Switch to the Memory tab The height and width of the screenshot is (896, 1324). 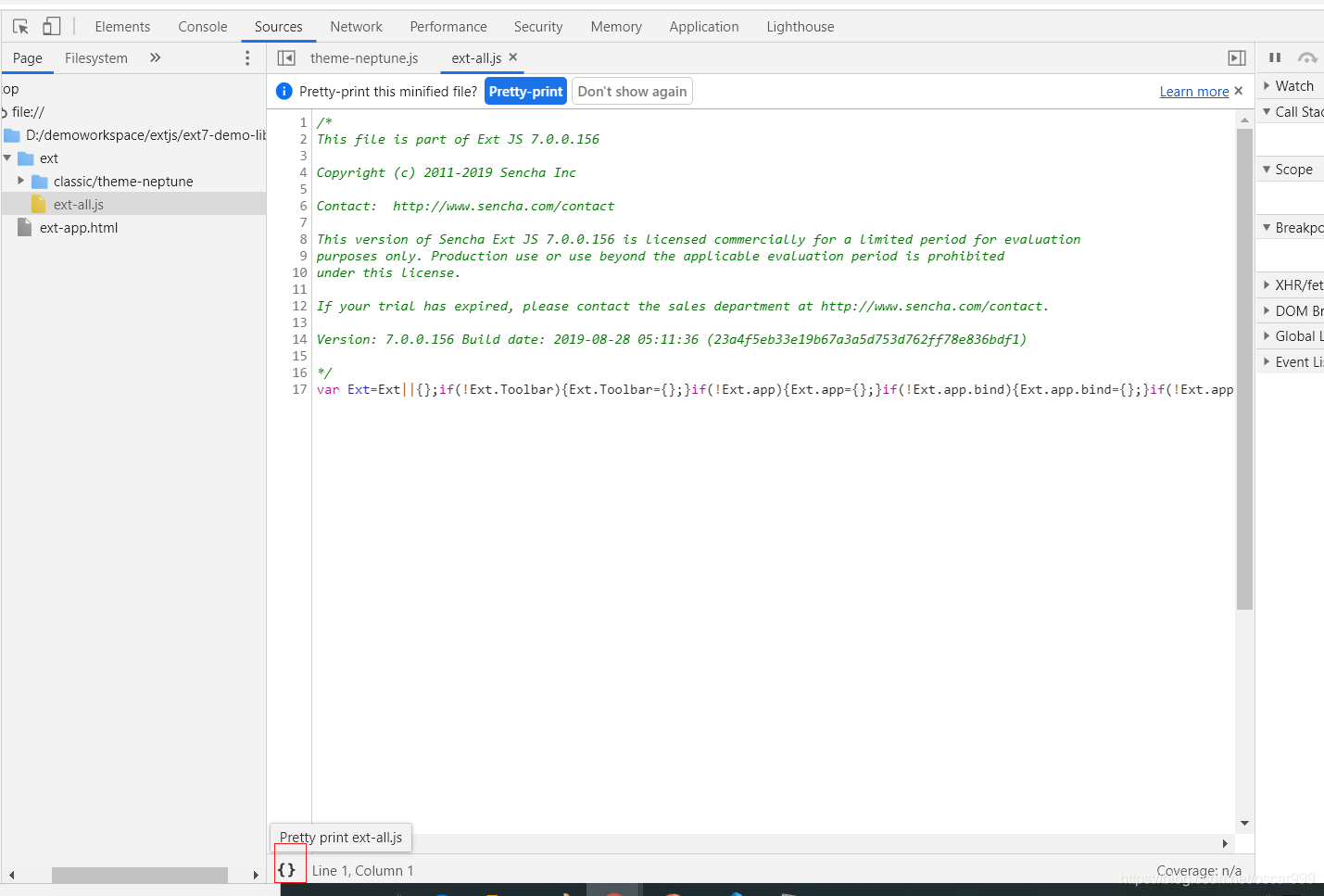click(616, 27)
